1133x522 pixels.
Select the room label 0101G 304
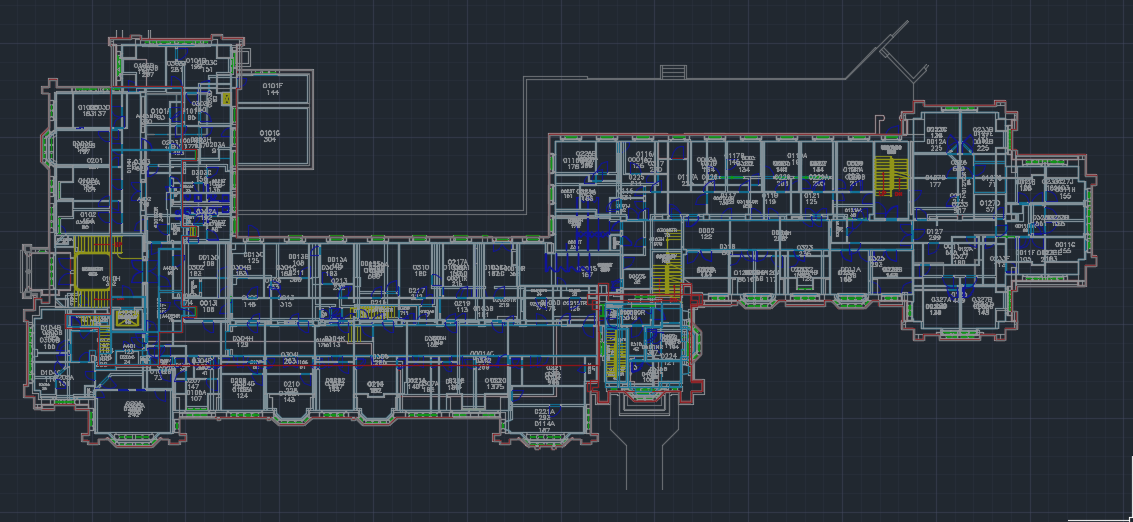[270, 136]
